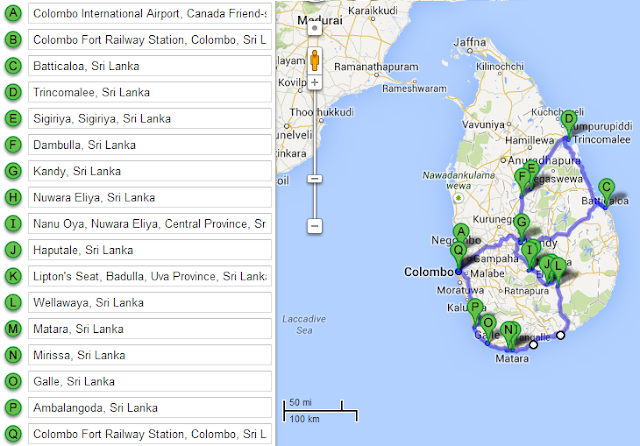The height and width of the screenshot is (446, 640).
Task: Click the Sigiriya, Sigiriya, Sri Lanka field
Action: coord(150,118)
